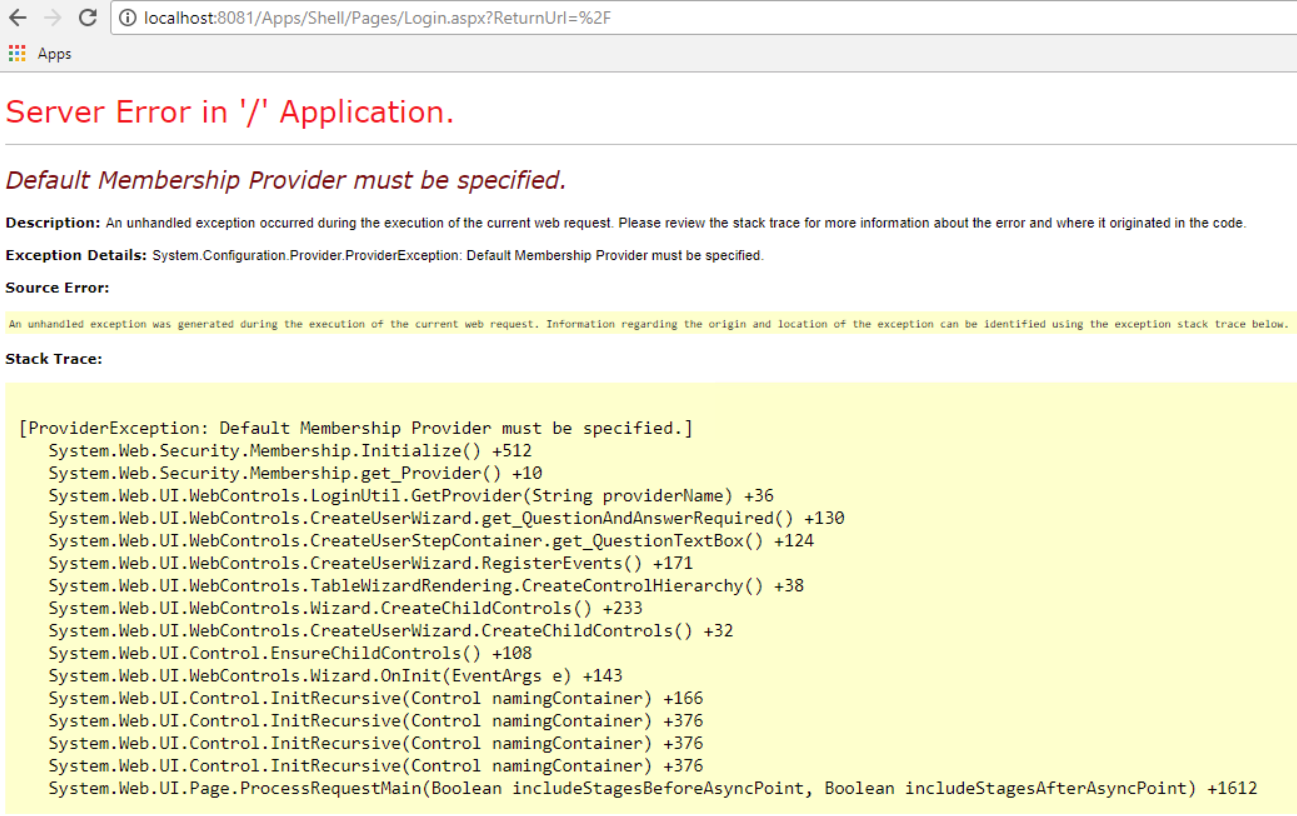Click the 'Description:' label
Viewport: 1297px width, 816px height.
(53, 223)
